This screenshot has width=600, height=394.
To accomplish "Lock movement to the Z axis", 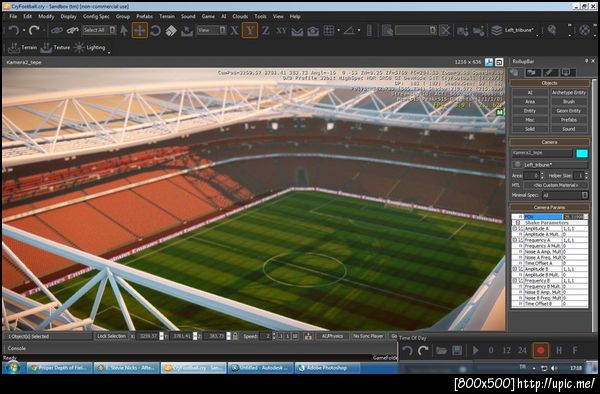I will coord(266,30).
